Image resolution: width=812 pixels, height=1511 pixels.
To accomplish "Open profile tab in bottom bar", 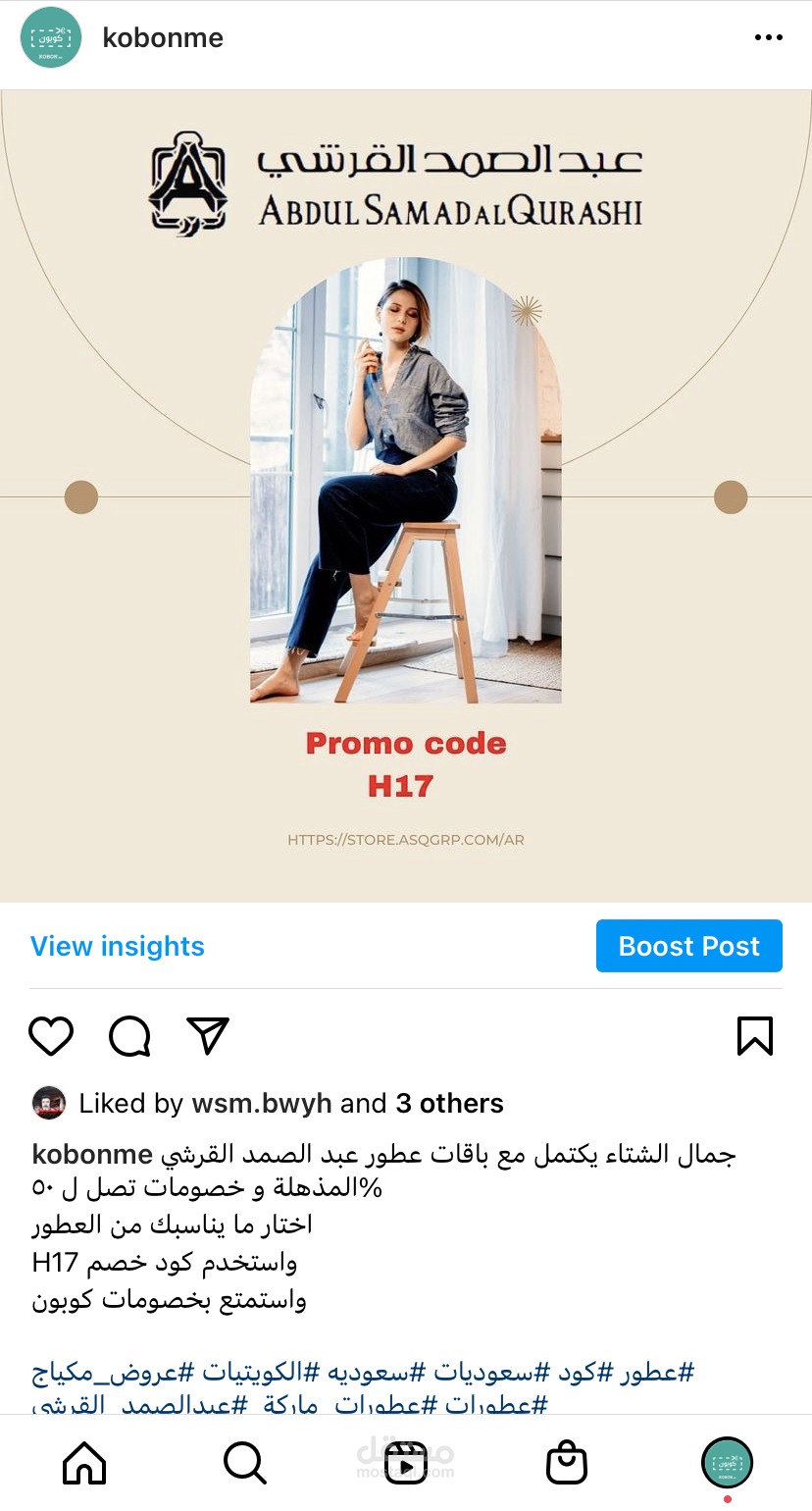I will point(727,1463).
